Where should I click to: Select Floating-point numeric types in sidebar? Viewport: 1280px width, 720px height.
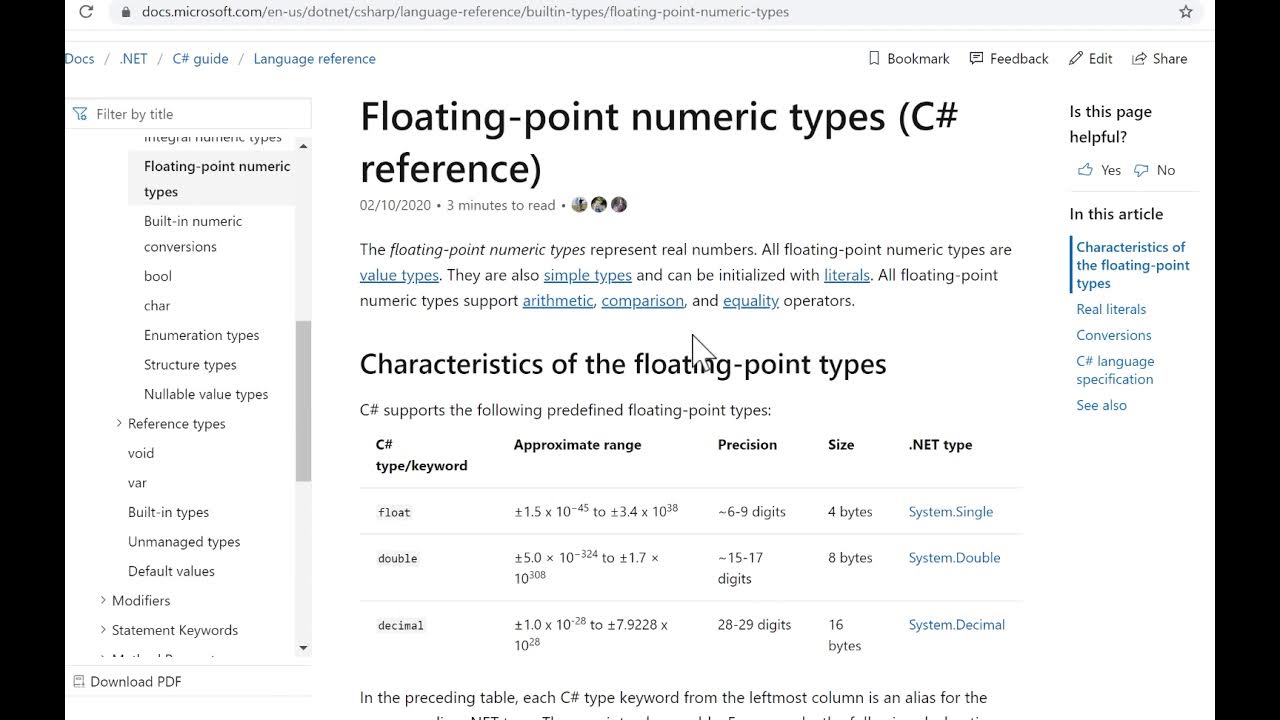pyautogui.click(x=217, y=179)
